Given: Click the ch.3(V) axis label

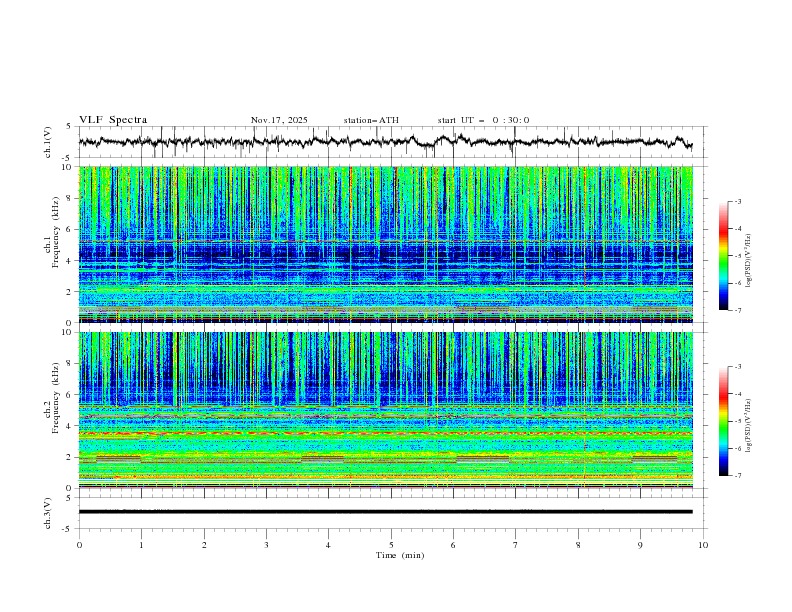Looking at the screenshot, I should 48,513.
